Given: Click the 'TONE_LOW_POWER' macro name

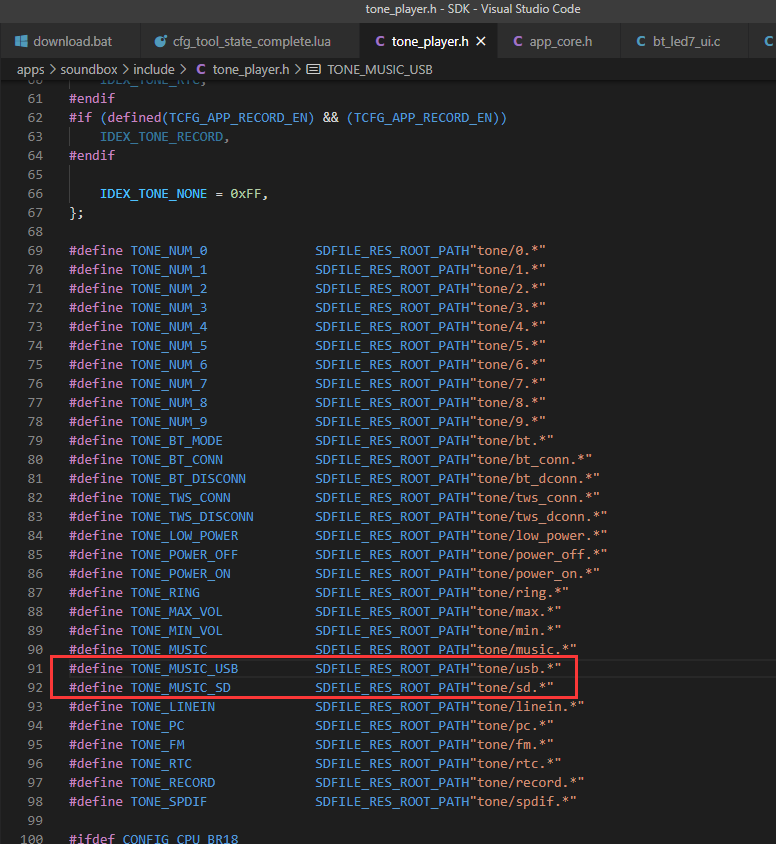Looking at the screenshot, I should tap(185, 536).
